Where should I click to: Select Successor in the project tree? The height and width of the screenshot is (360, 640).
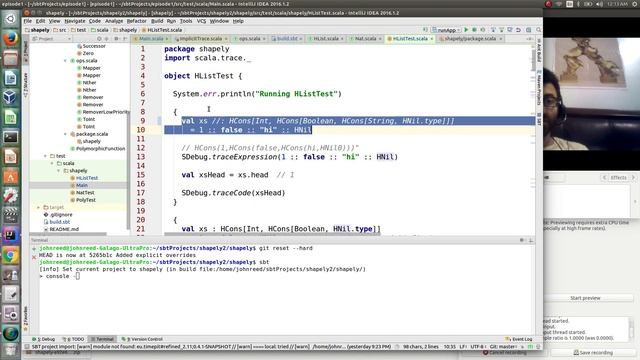point(94,46)
